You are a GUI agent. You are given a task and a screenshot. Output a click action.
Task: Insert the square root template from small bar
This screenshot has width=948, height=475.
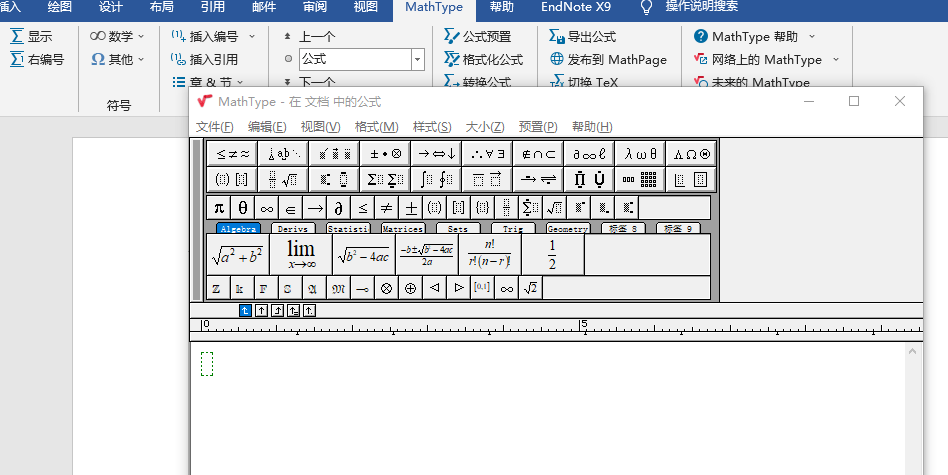pyautogui.click(x=554, y=208)
